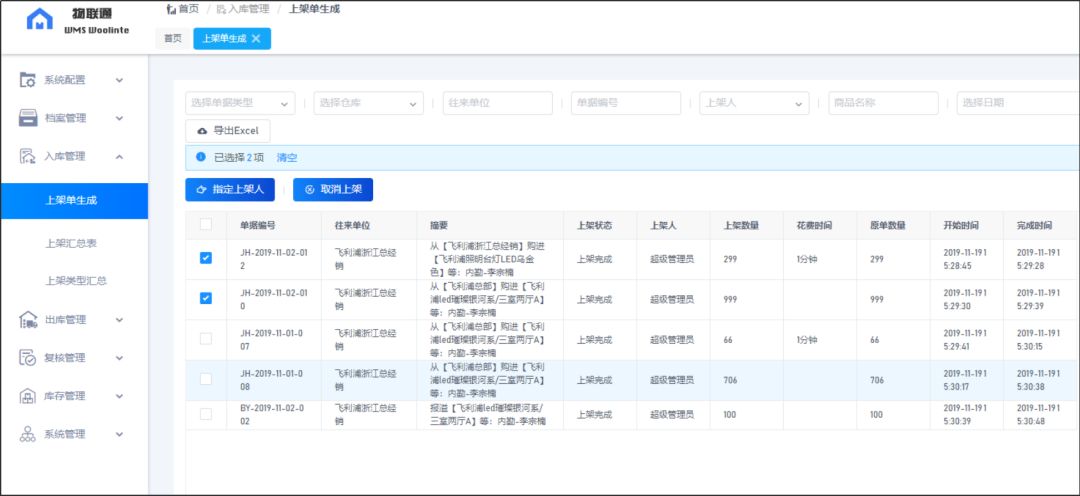Expand the 出库管理 menu chevron

click(119, 320)
